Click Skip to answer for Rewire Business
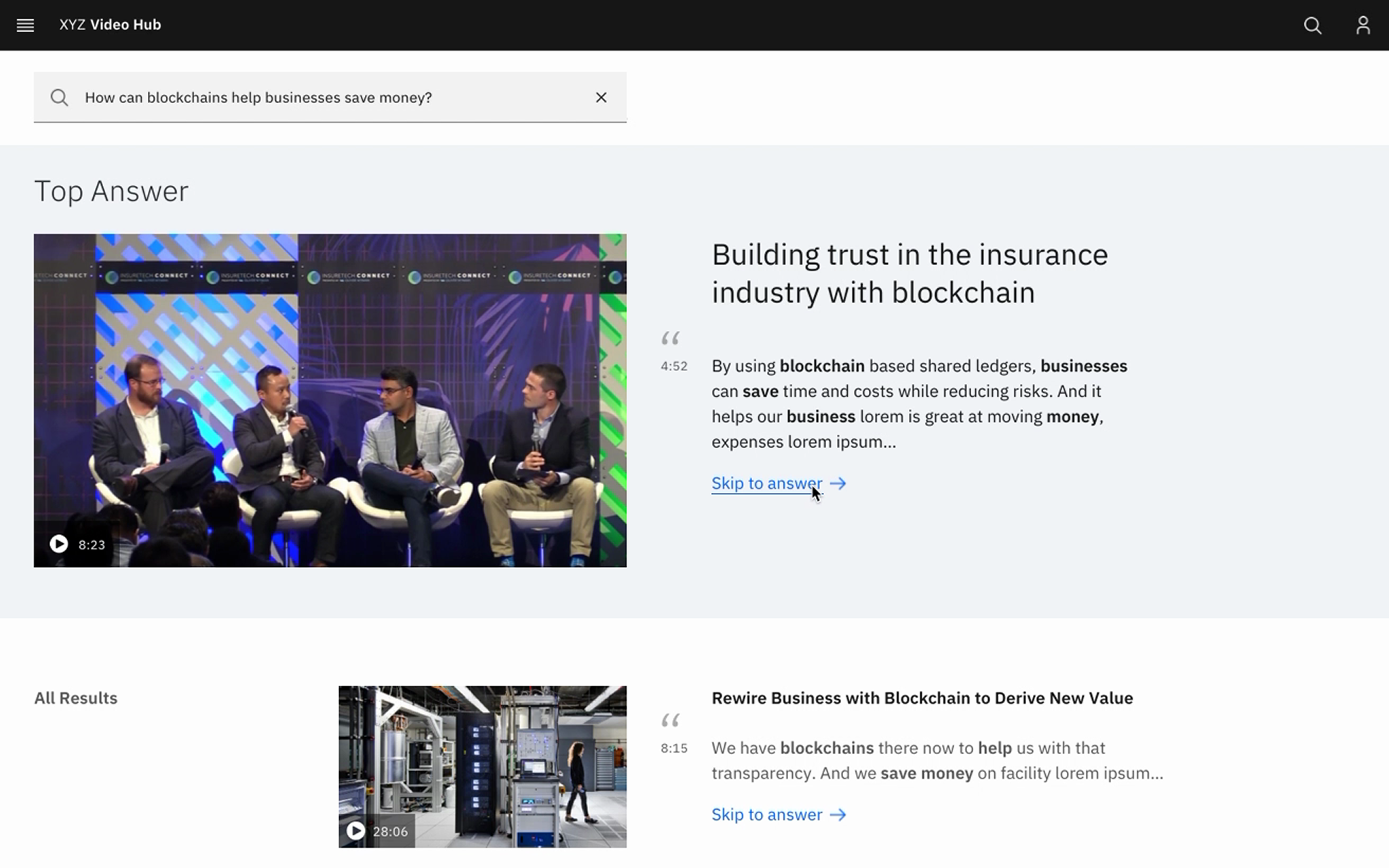This screenshot has width=1389, height=868. point(766,814)
